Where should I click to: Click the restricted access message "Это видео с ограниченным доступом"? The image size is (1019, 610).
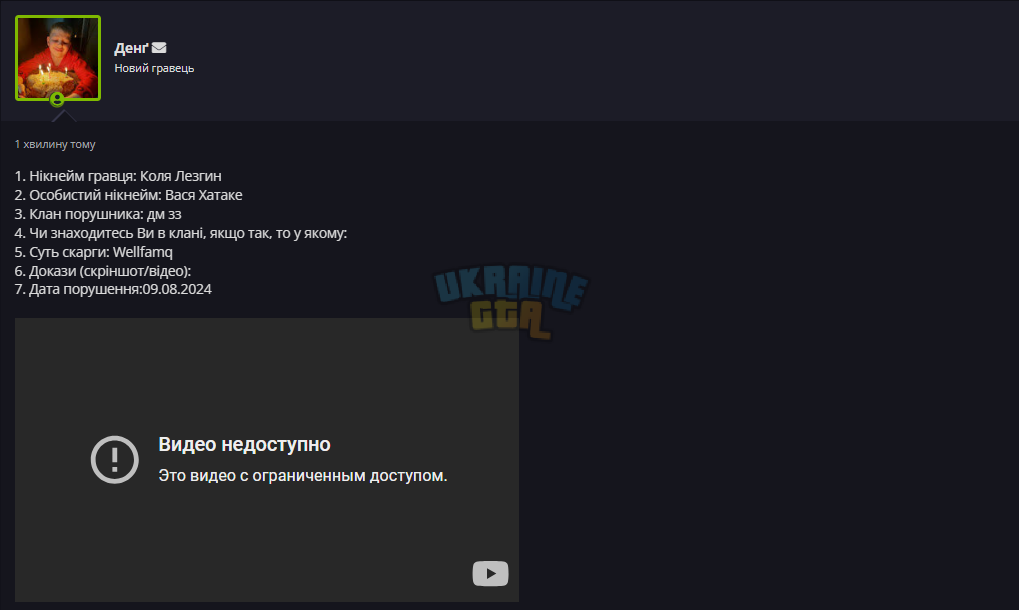pyautogui.click(x=303, y=476)
